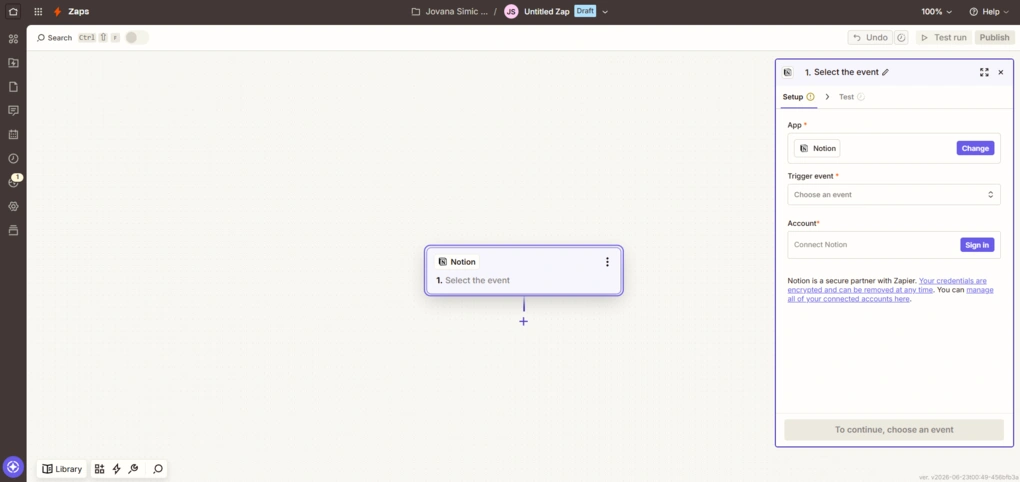Launch the purple AI copilot button
This screenshot has width=1020, height=482.
13,466
